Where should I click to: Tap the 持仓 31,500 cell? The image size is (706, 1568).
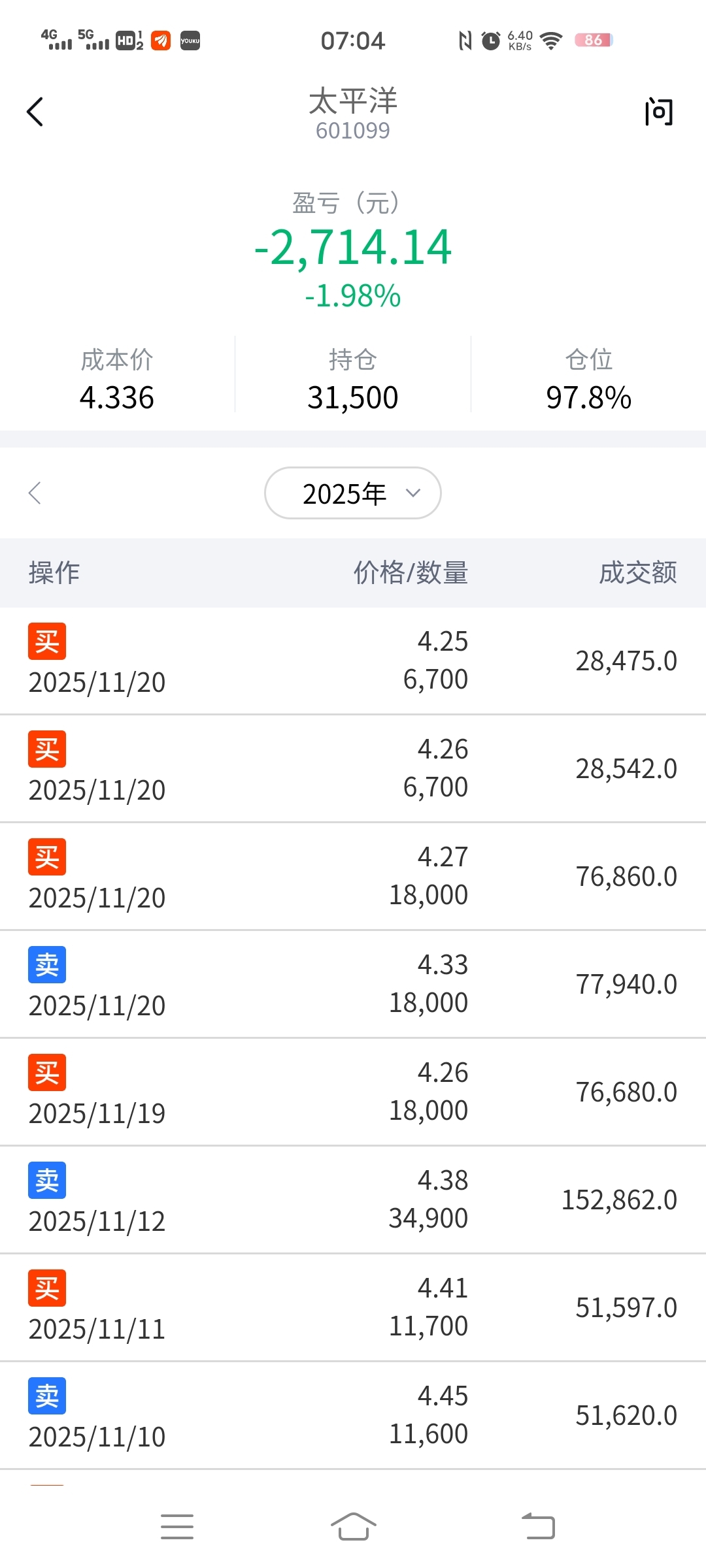pyautogui.click(x=353, y=380)
